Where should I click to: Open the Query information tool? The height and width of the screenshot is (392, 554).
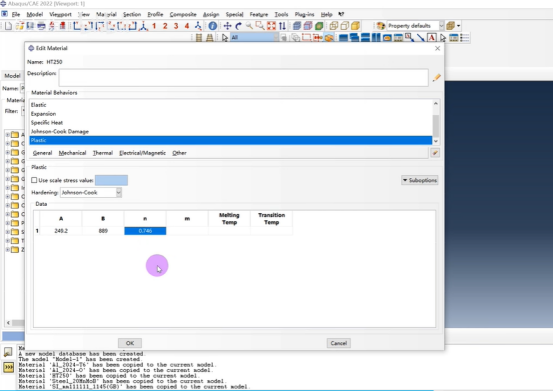(x=213, y=26)
